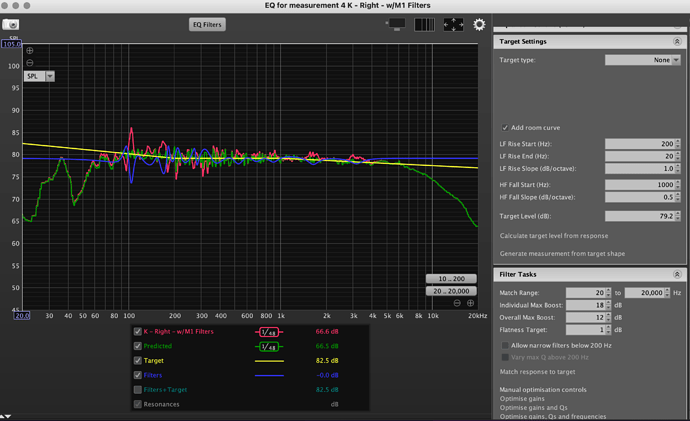Click the LF Rise End (Hz) field

point(639,156)
